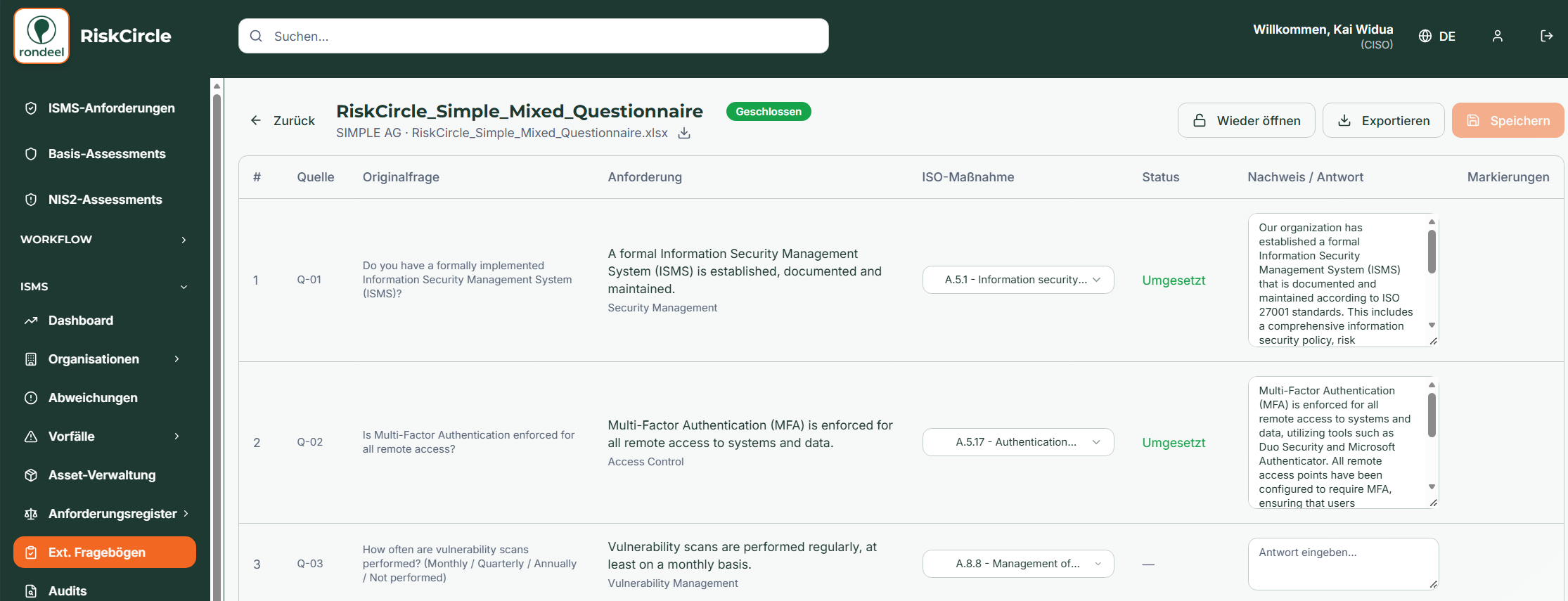Click the Exportieren button
Image resolution: width=1568 pixels, height=601 pixels.
1383,120
